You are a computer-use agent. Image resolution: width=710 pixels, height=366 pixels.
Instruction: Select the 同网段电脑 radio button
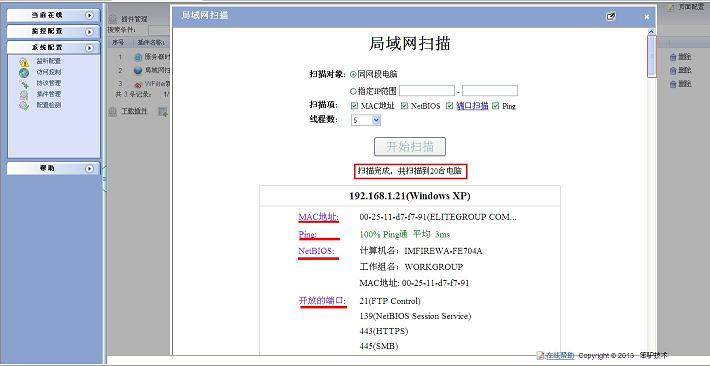click(x=353, y=74)
